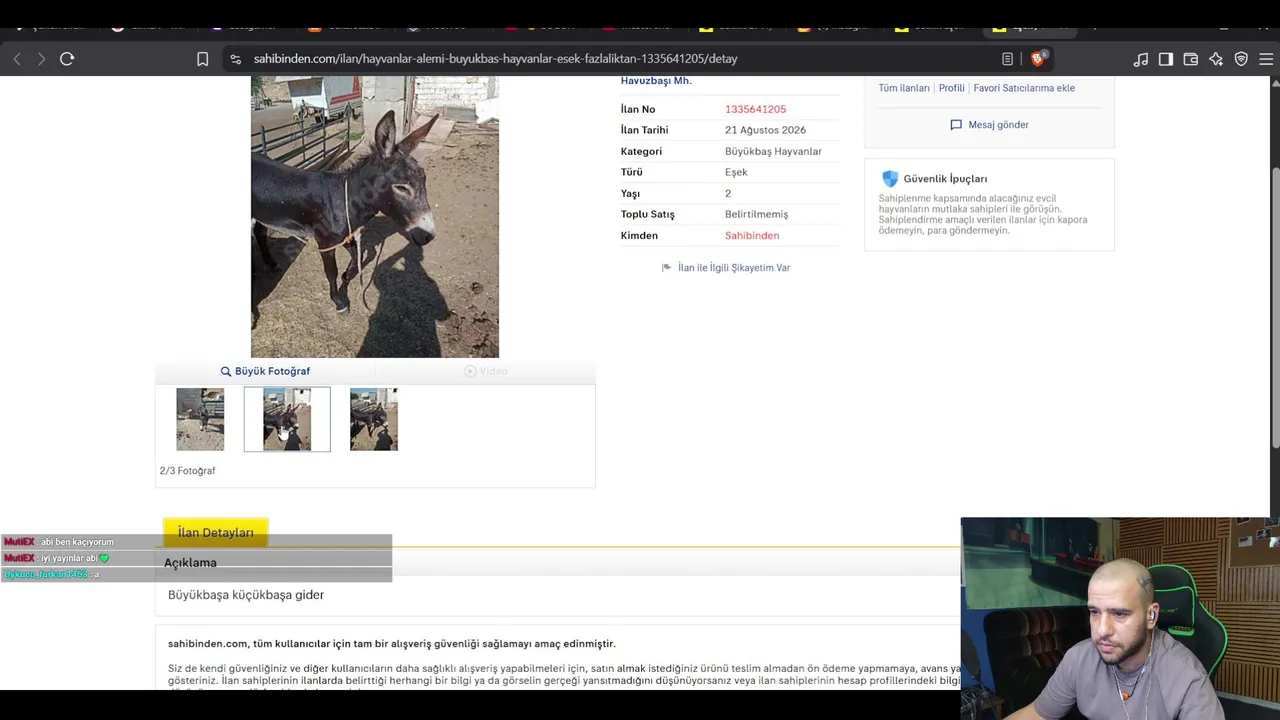The width and height of the screenshot is (1280, 720).
Task: Click the Güvenlik İpuçları heading
Action: click(x=945, y=179)
